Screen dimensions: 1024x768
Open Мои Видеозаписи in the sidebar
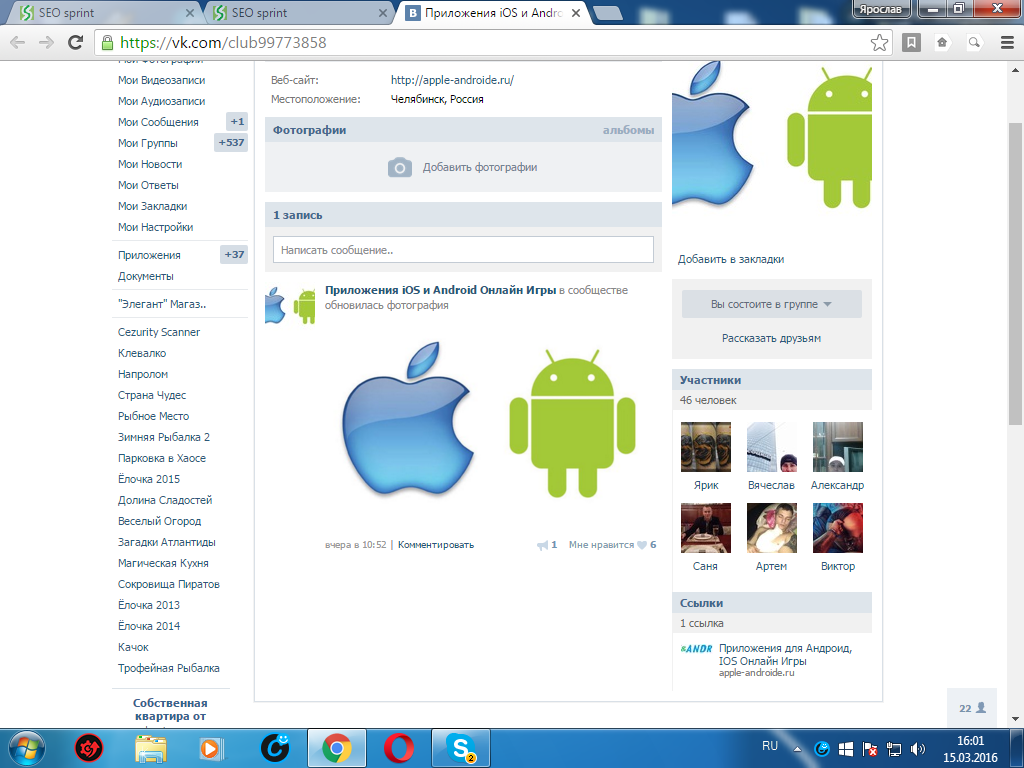(x=161, y=80)
